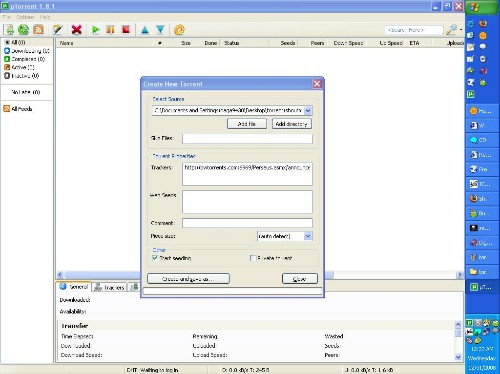Click DHT Waiting to log in status
Viewport: 500px width, 374px height.
pyautogui.click(x=152, y=370)
